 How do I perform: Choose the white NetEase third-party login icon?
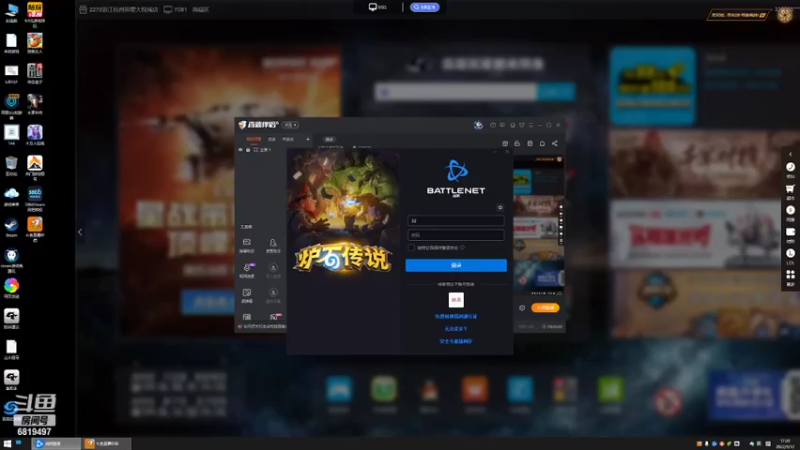tap(456, 299)
